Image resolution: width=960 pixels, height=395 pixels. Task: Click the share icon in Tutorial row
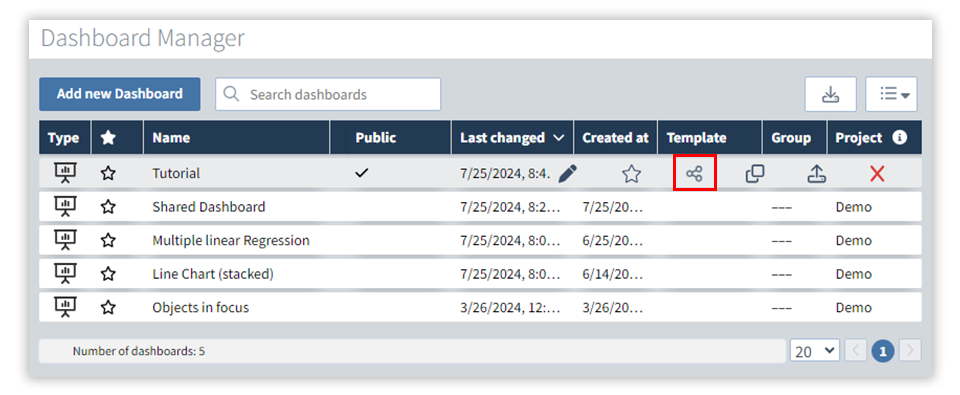[x=694, y=174]
